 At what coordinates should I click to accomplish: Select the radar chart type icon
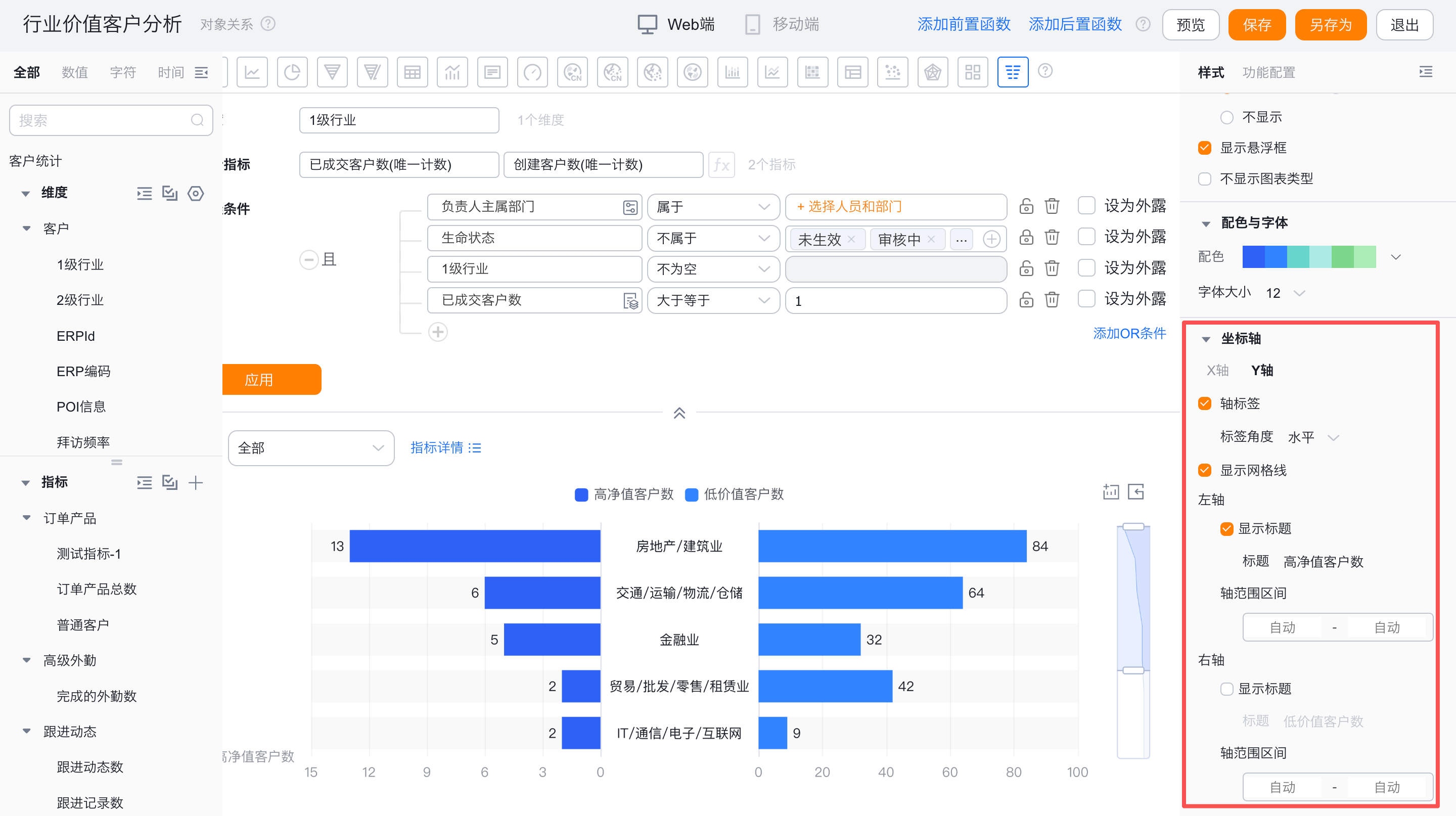[x=932, y=72]
